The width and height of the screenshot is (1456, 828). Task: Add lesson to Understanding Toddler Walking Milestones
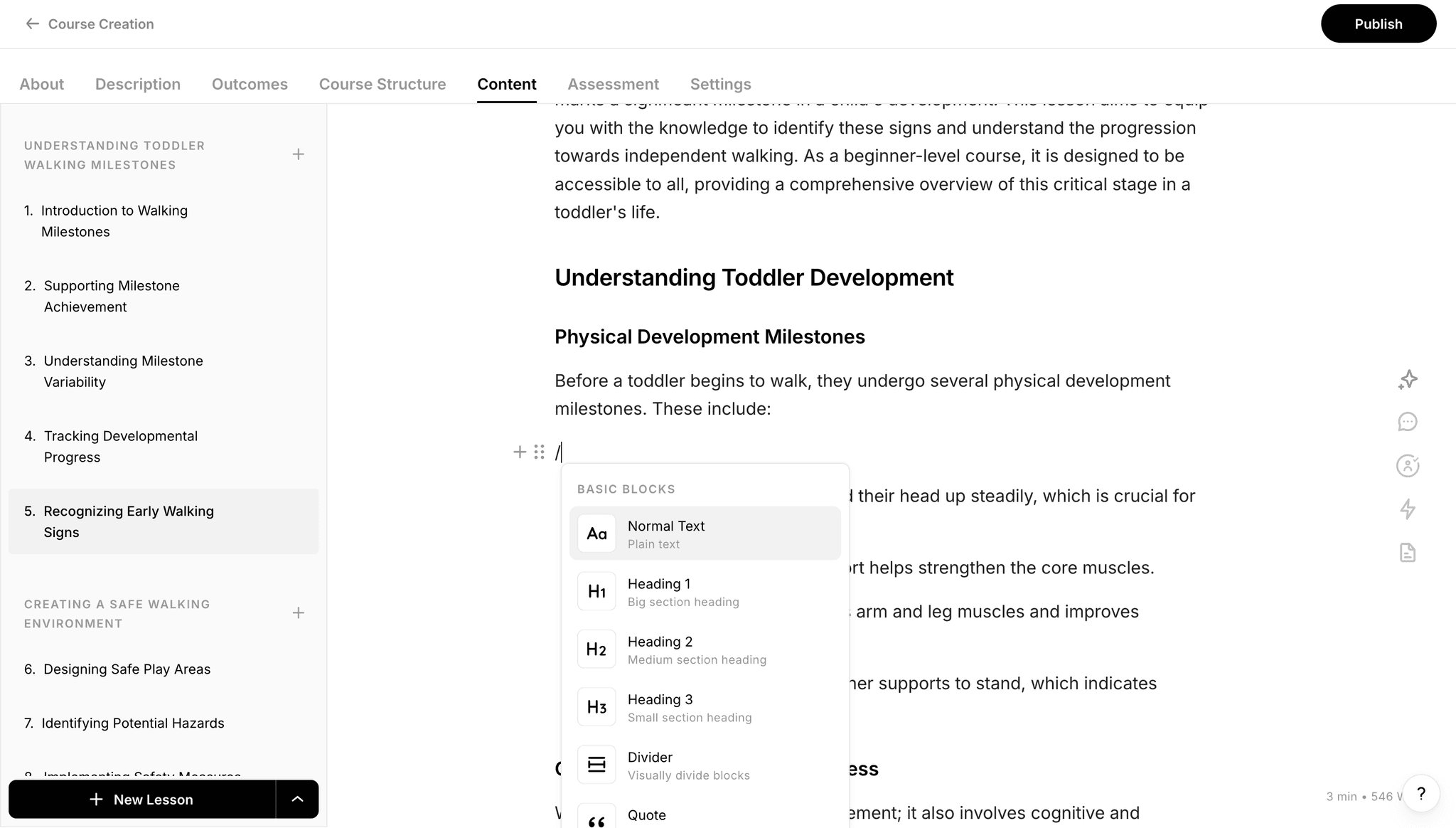pos(299,154)
